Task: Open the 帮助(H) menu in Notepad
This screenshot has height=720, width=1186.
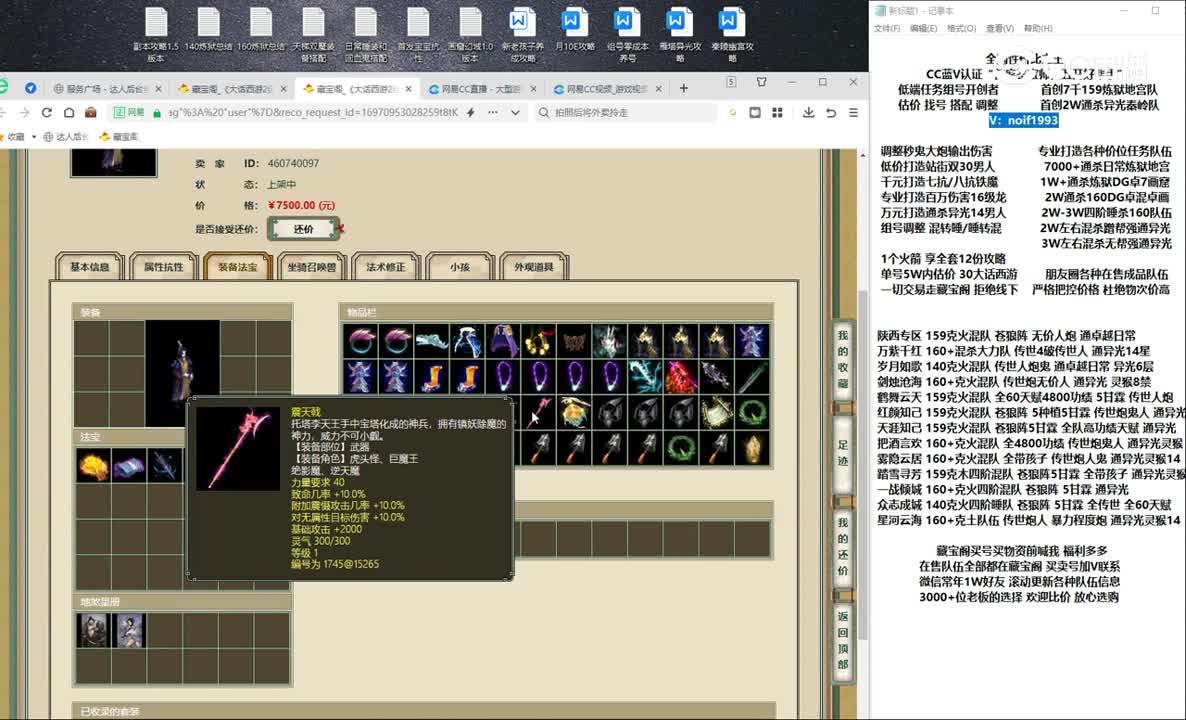Action: click(1038, 28)
